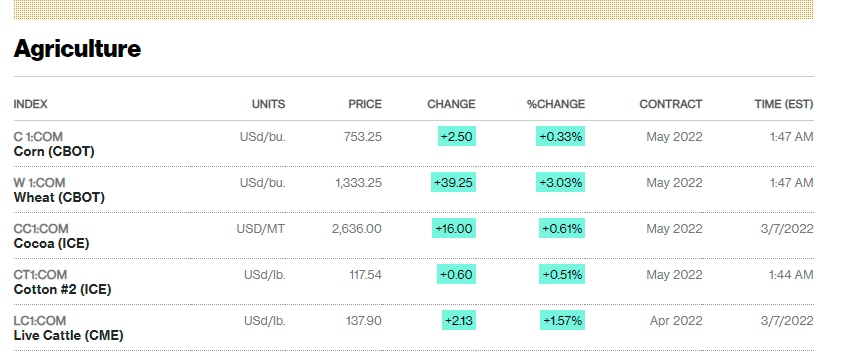
Task: Click 1:47 AM time in Wheat row
Action: coord(792,182)
